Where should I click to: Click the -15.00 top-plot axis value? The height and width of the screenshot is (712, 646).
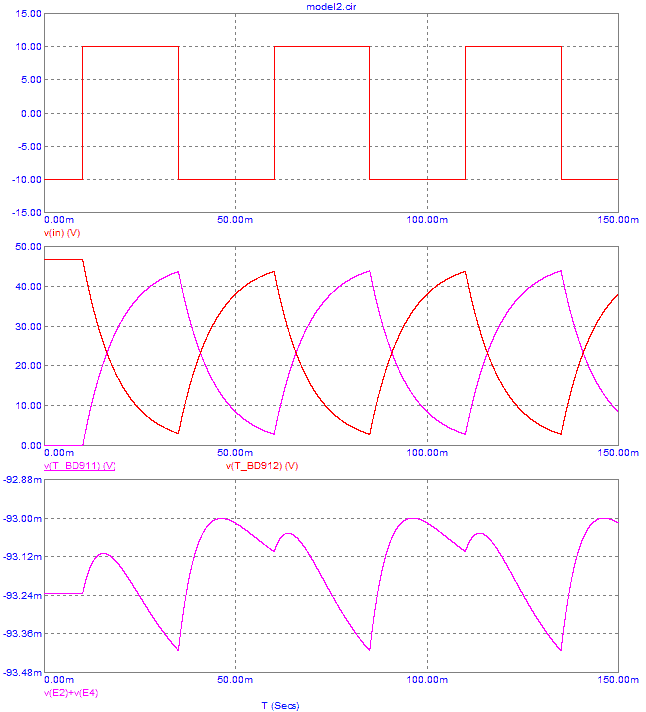(x=27, y=212)
